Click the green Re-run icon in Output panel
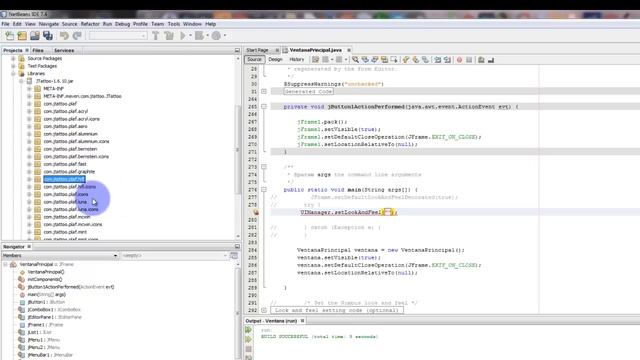 [x=249, y=330]
